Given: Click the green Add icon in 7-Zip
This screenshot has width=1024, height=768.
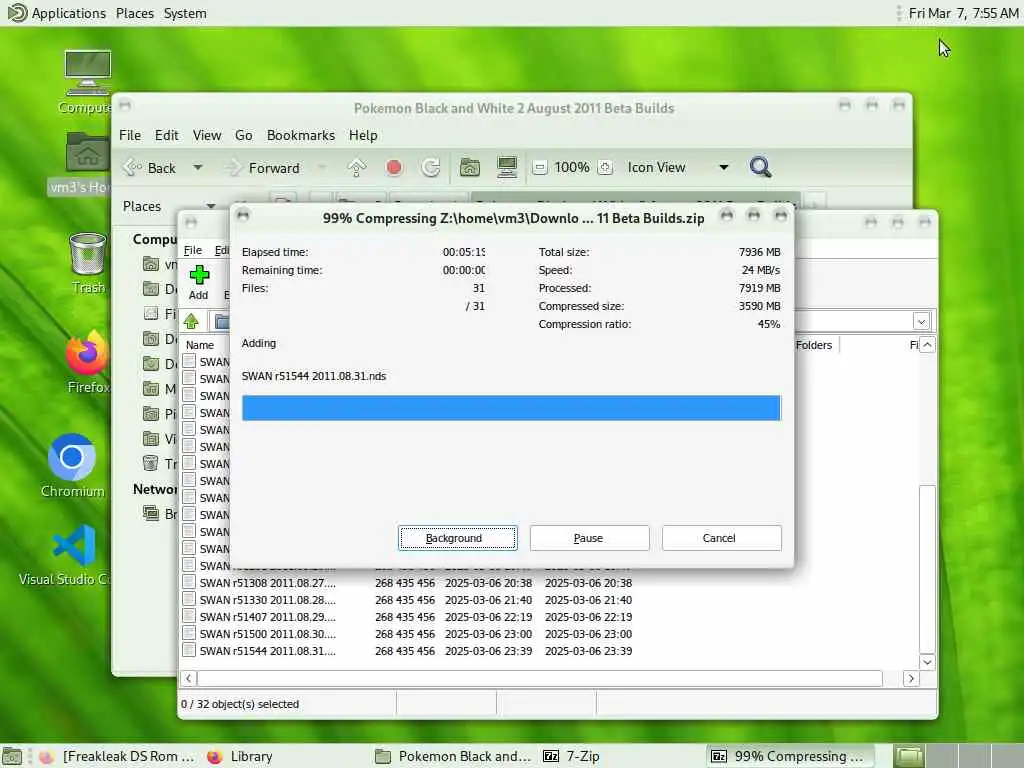Looking at the screenshot, I should (199, 275).
